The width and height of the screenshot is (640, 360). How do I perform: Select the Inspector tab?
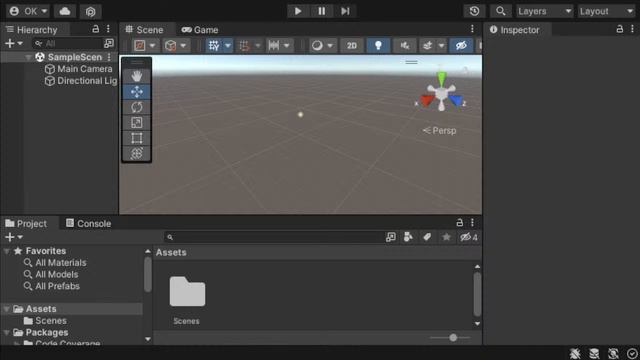tap(515, 29)
